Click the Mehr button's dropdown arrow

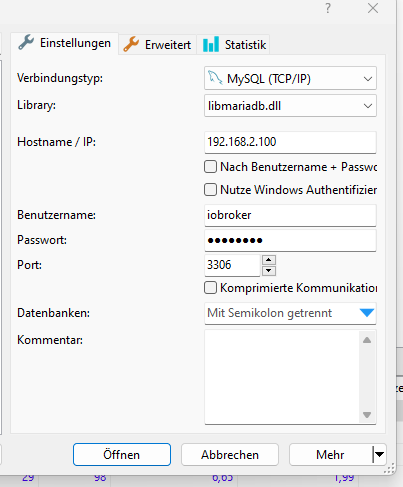(x=379, y=454)
